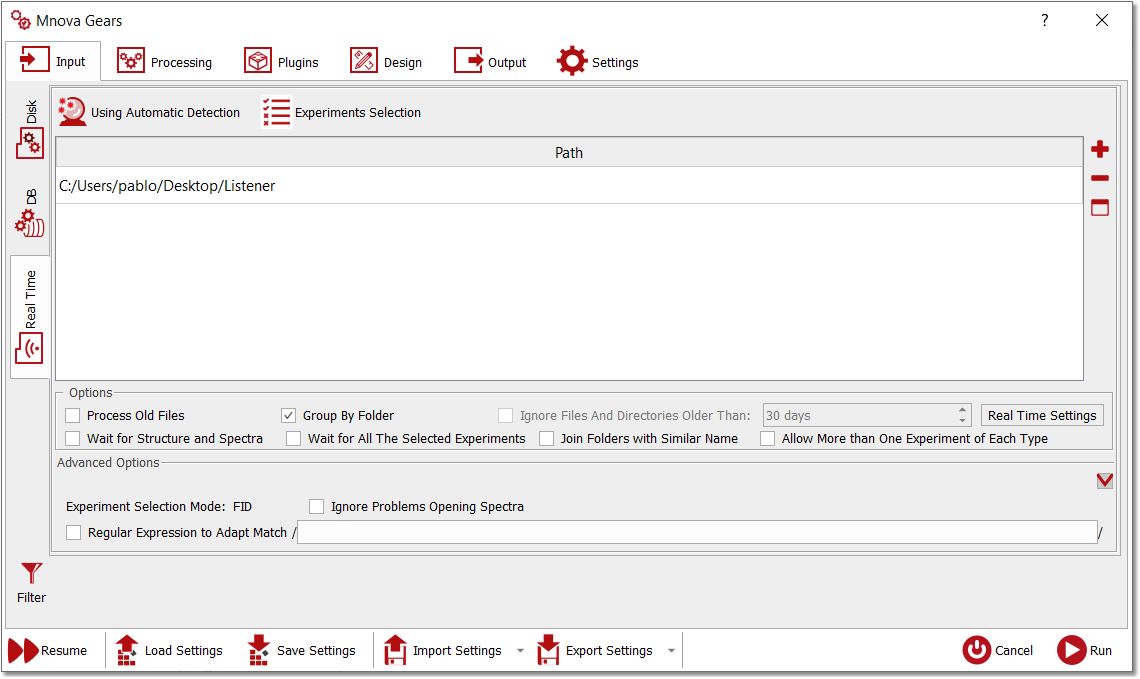Screen dimensions: 1140x679
Task: Open the Import Settings dropdown arrow
Action: pyautogui.click(x=520, y=651)
